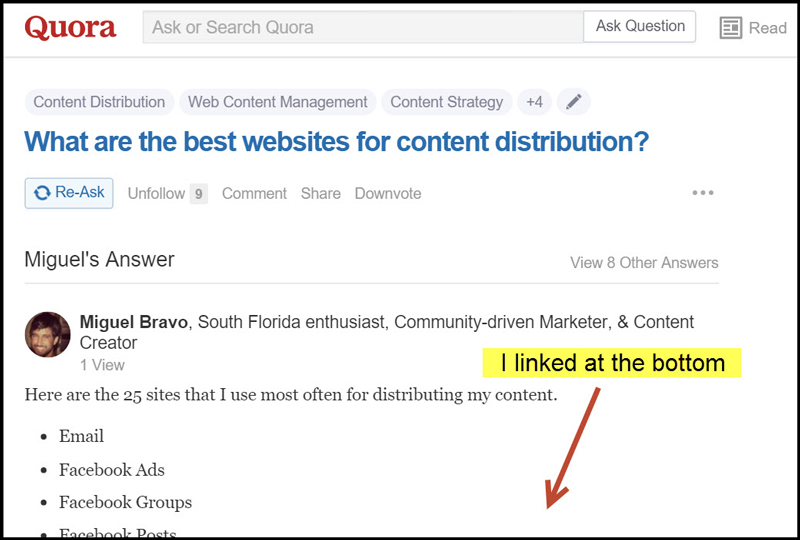Click the Re-Ask button
Viewport: 800px width, 540px height.
coord(69,193)
